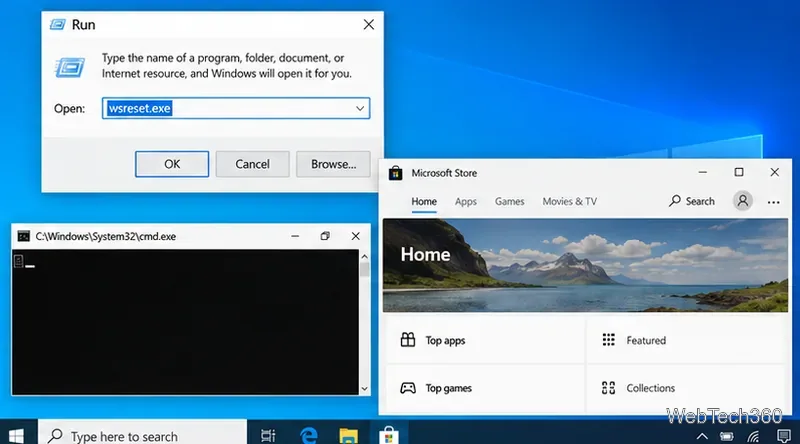The image size is (800, 444).
Task: Click the battery tray icon
Action: click(x=727, y=436)
